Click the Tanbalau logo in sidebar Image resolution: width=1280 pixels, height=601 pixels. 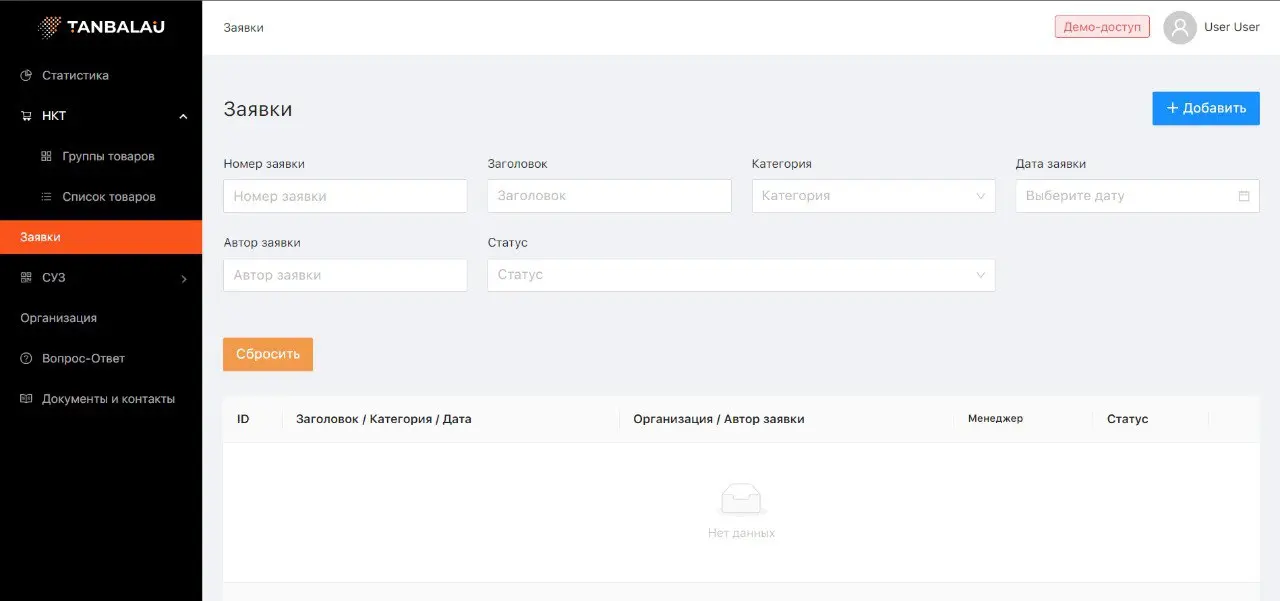tap(100, 27)
